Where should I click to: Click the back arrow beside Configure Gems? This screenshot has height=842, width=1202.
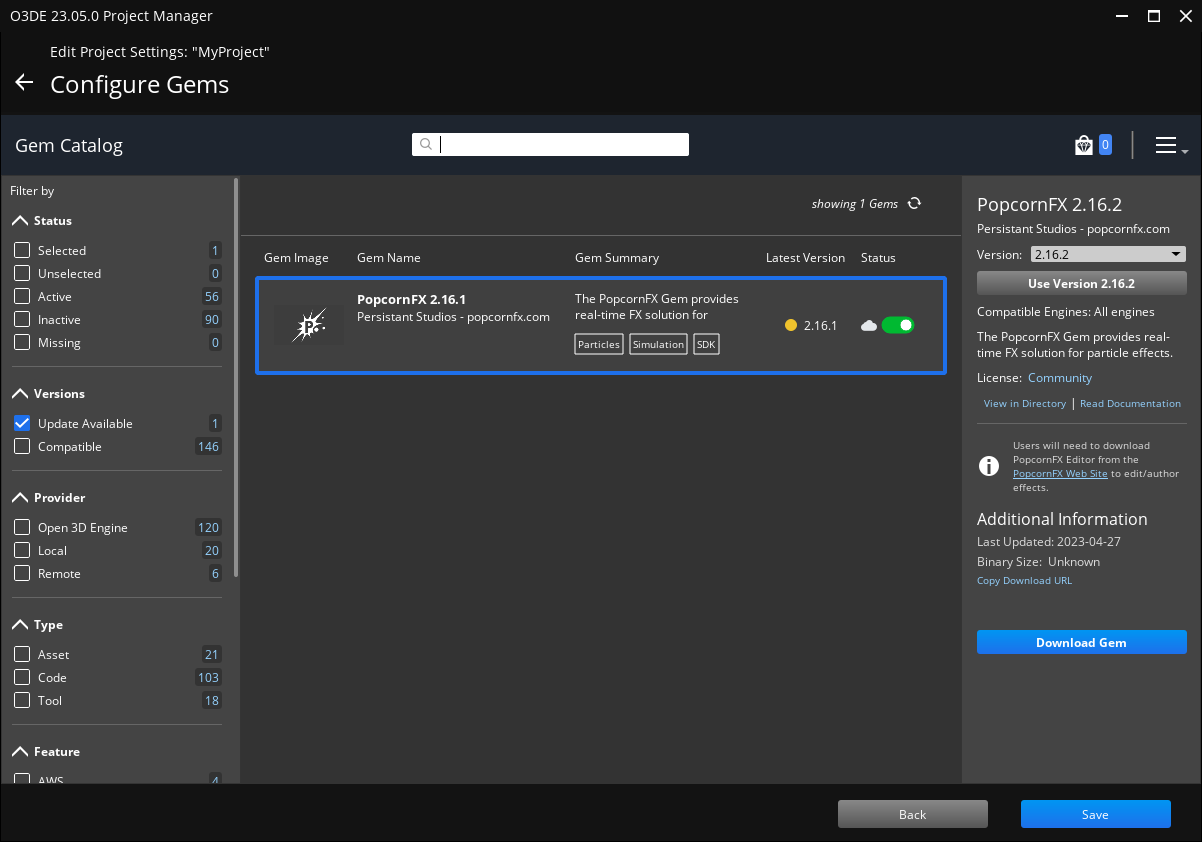point(24,83)
